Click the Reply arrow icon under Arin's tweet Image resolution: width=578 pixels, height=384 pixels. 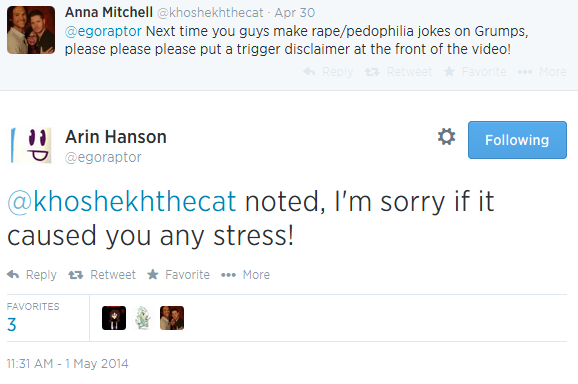point(13,275)
